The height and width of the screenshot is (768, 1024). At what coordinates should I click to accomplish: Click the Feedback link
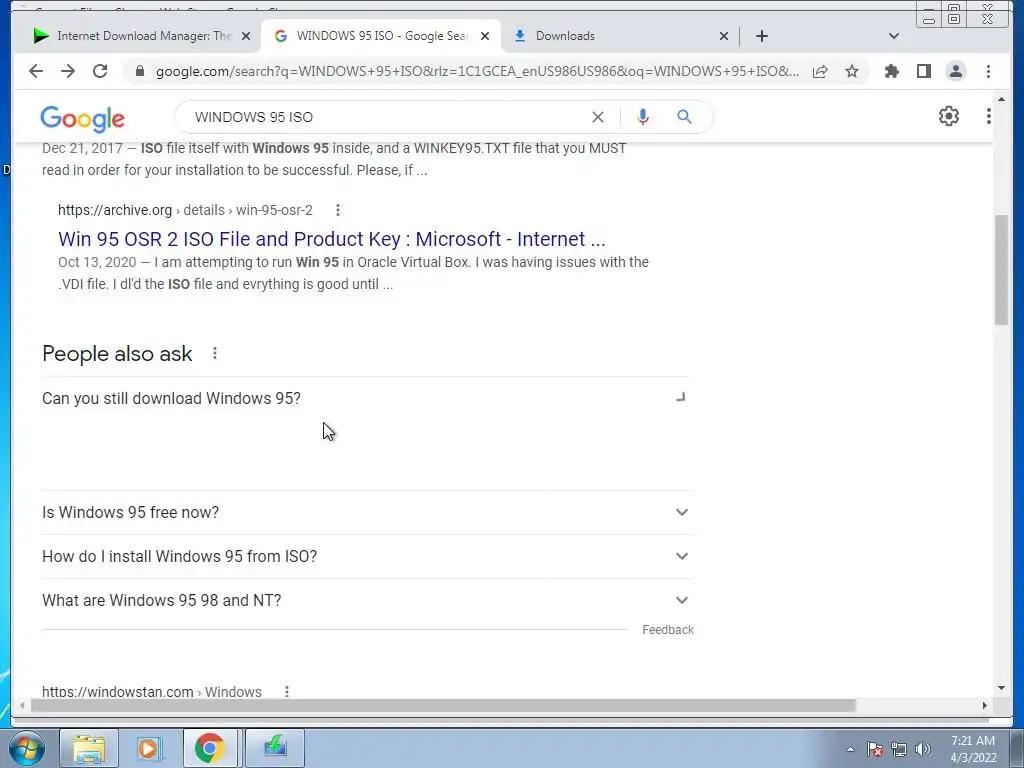point(667,630)
